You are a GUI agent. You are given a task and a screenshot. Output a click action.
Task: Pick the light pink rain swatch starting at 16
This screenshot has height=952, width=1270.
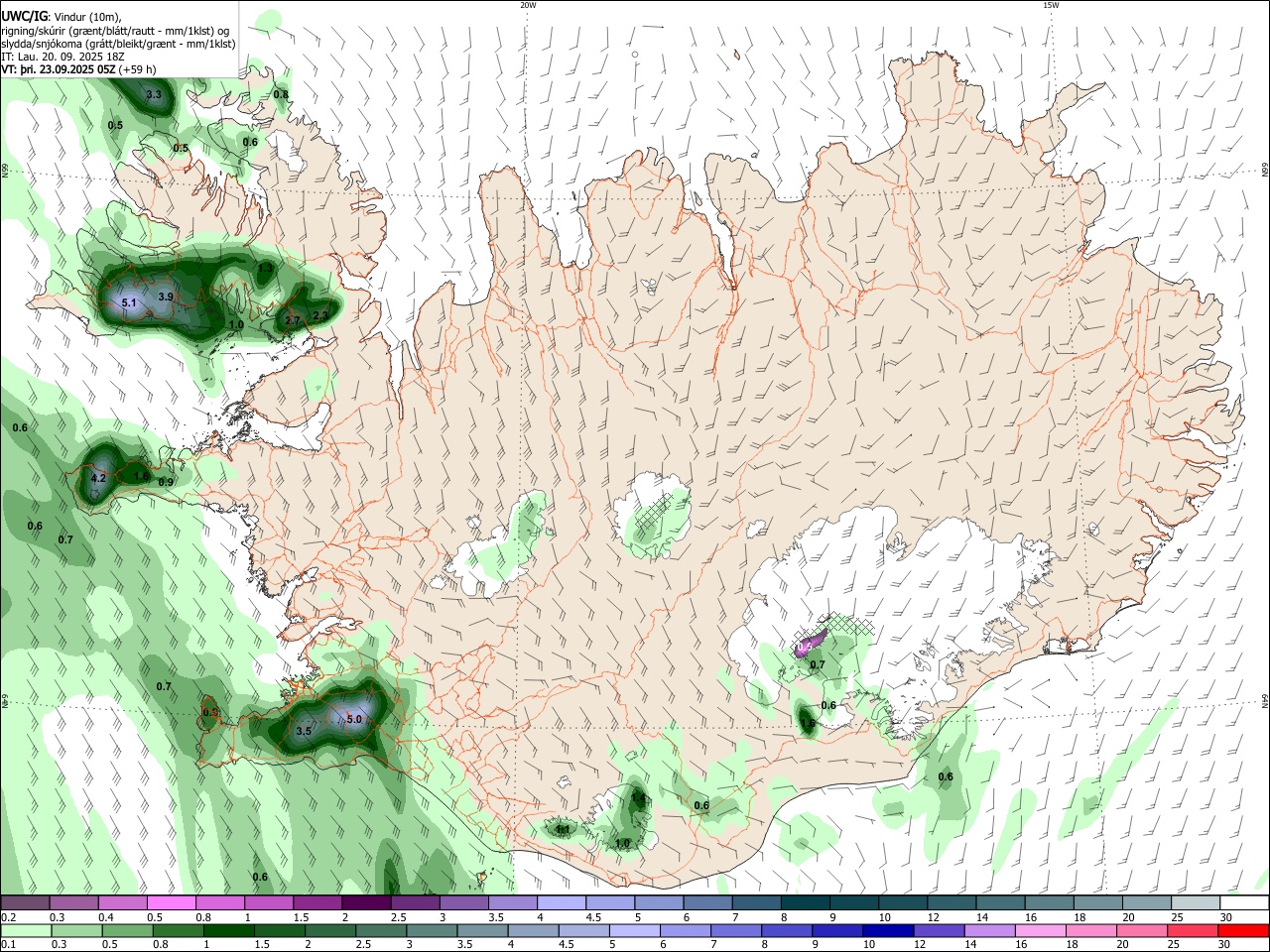tap(1041, 930)
